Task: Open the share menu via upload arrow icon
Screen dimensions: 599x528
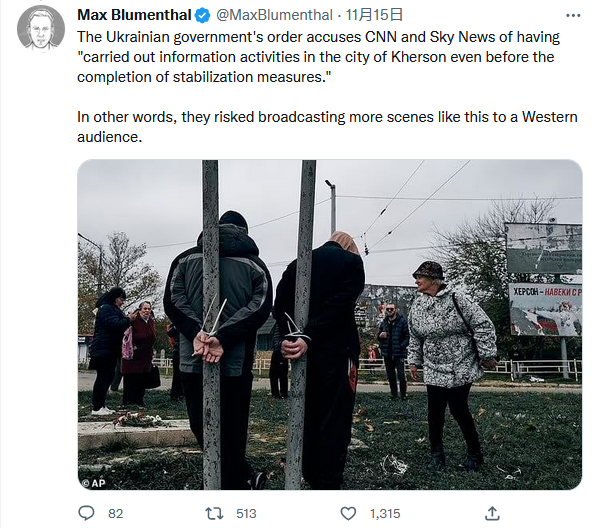Action: coord(492,513)
